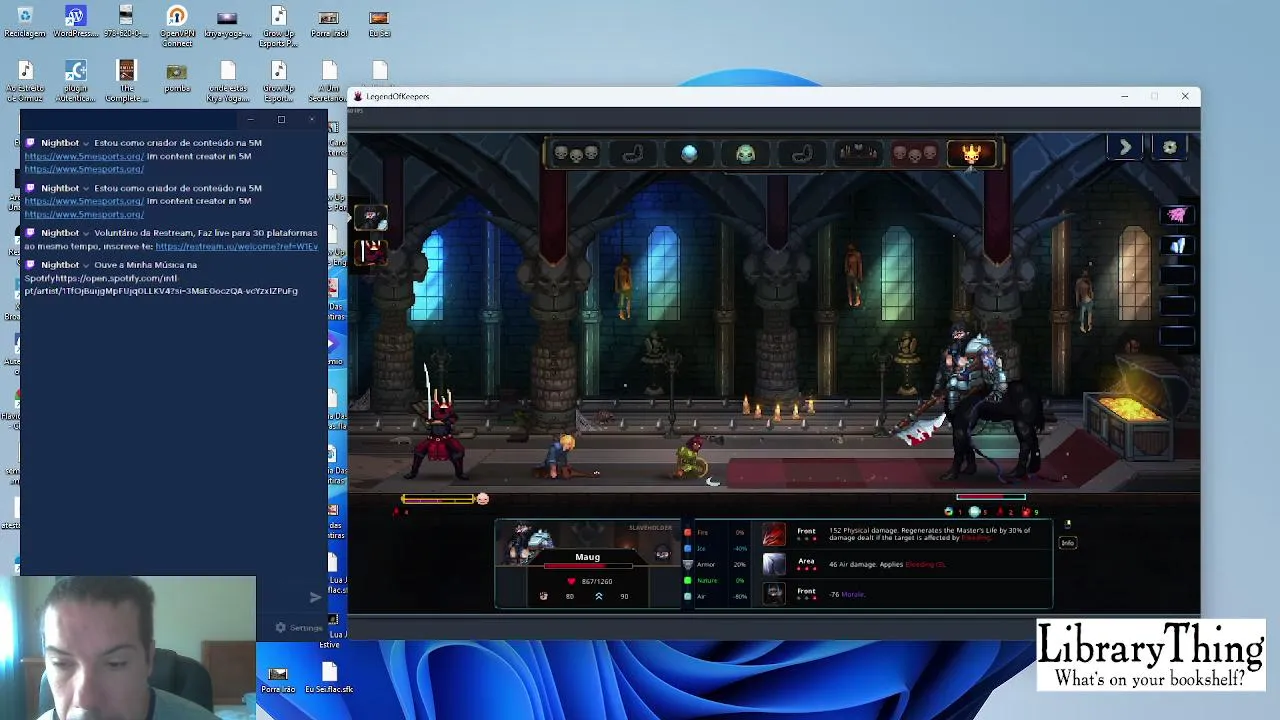
Task: Click the Fire resistance row
Action: (x=715, y=532)
